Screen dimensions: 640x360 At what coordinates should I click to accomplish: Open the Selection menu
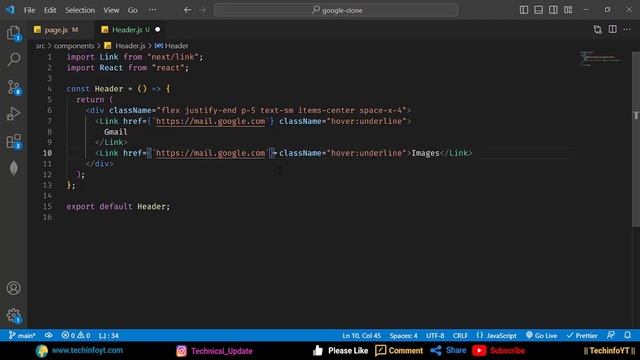point(80,10)
